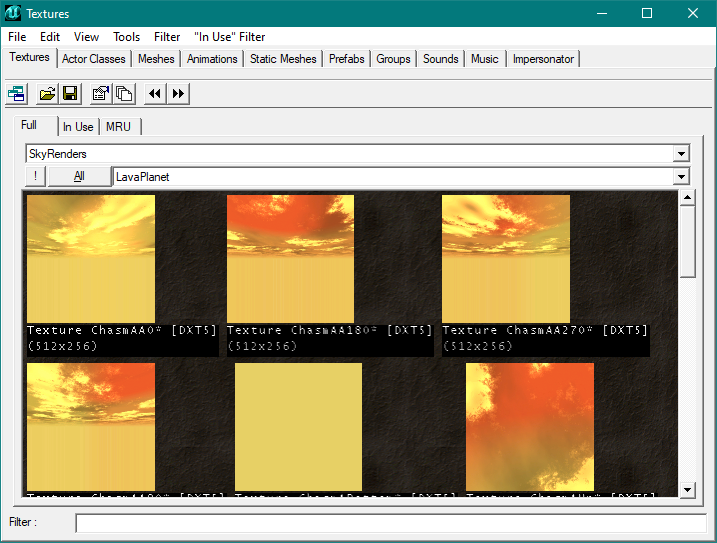
Task: Open the Filter menu
Action: point(167,37)
